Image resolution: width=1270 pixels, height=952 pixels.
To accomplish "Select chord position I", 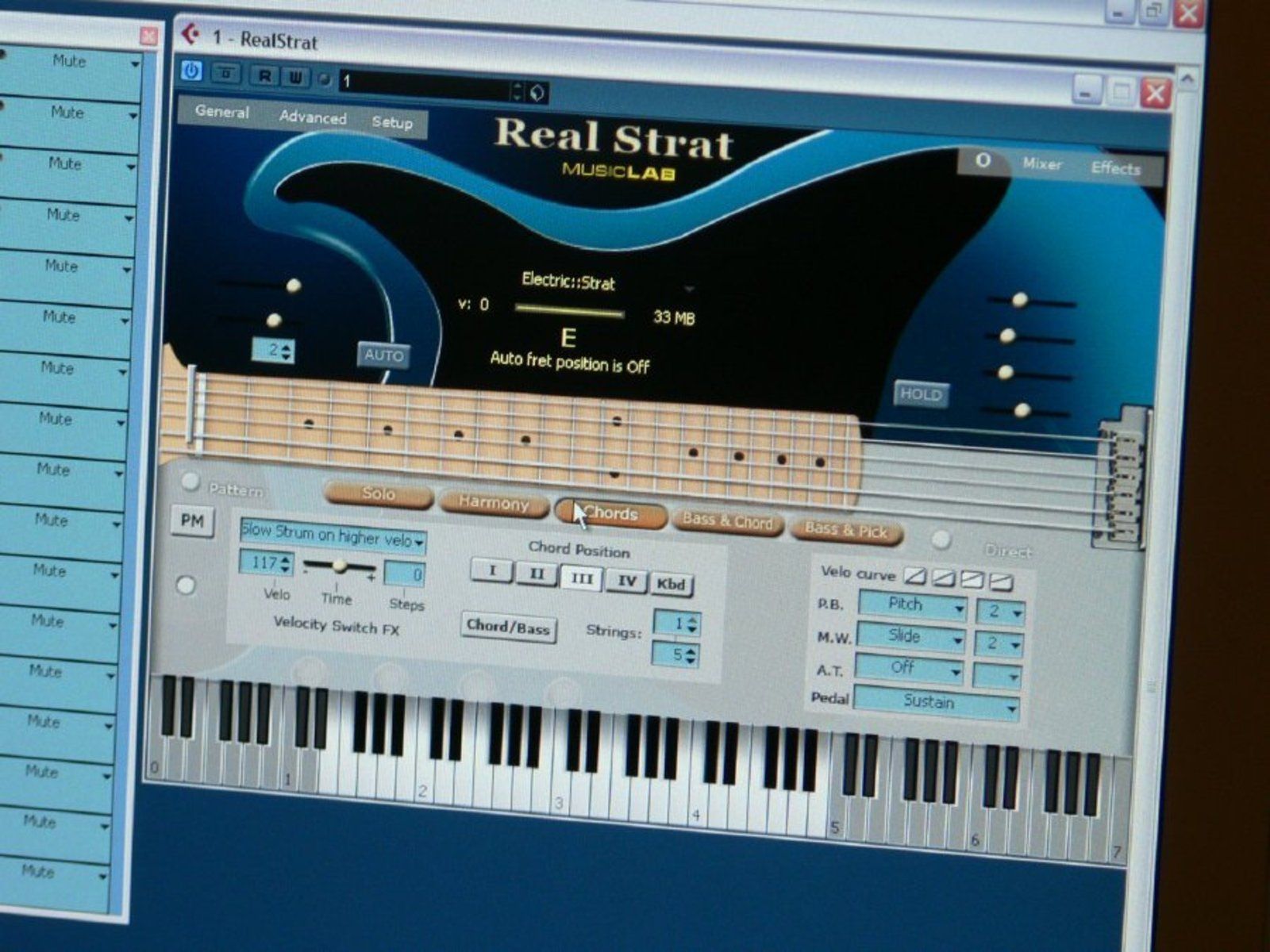I will (491, 571).
